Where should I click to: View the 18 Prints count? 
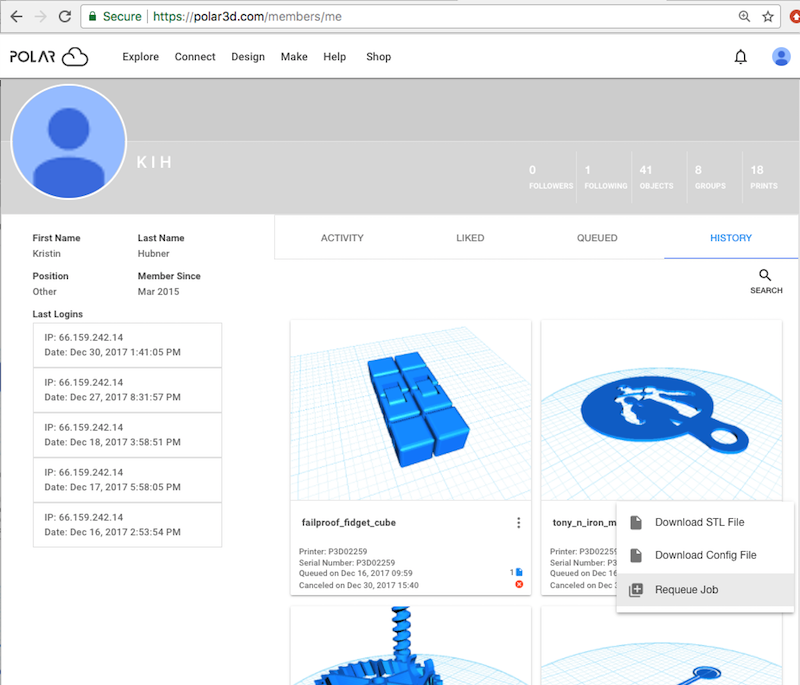(x=764, y=177)
